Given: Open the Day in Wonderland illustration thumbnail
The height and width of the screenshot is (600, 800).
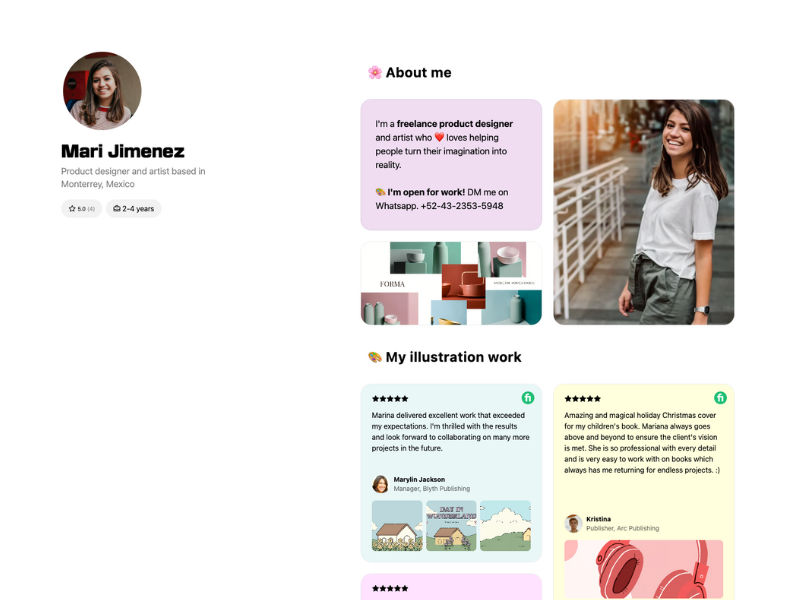Looking at the screenshot, I should pyautogui.click(x=451, y=526).
